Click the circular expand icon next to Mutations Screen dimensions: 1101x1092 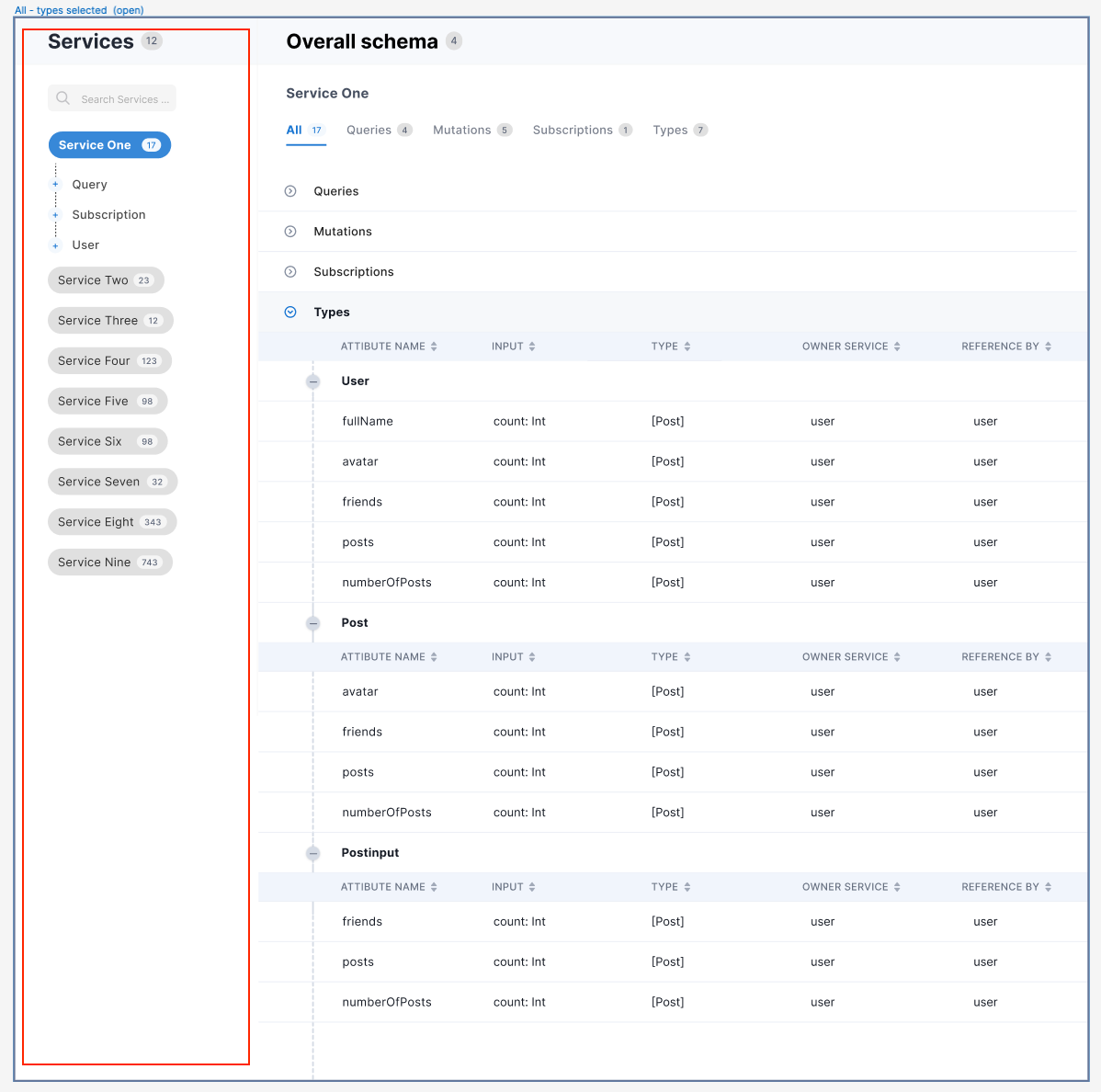[x=290, y=231]
